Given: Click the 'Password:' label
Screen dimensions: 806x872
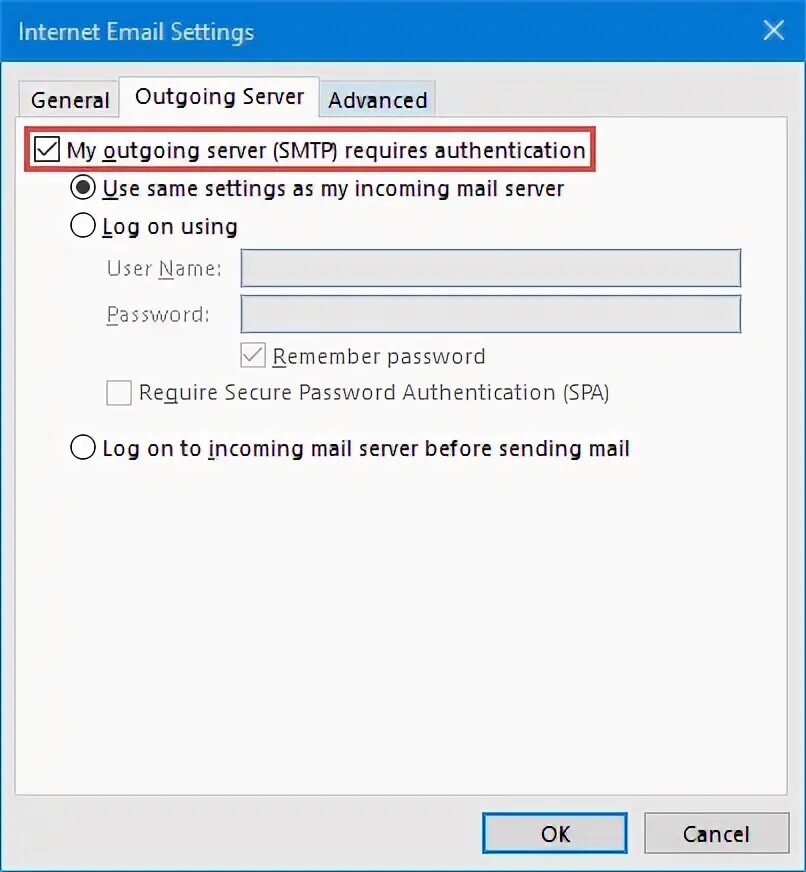Looking at the screenshot, I should [158, 314].
